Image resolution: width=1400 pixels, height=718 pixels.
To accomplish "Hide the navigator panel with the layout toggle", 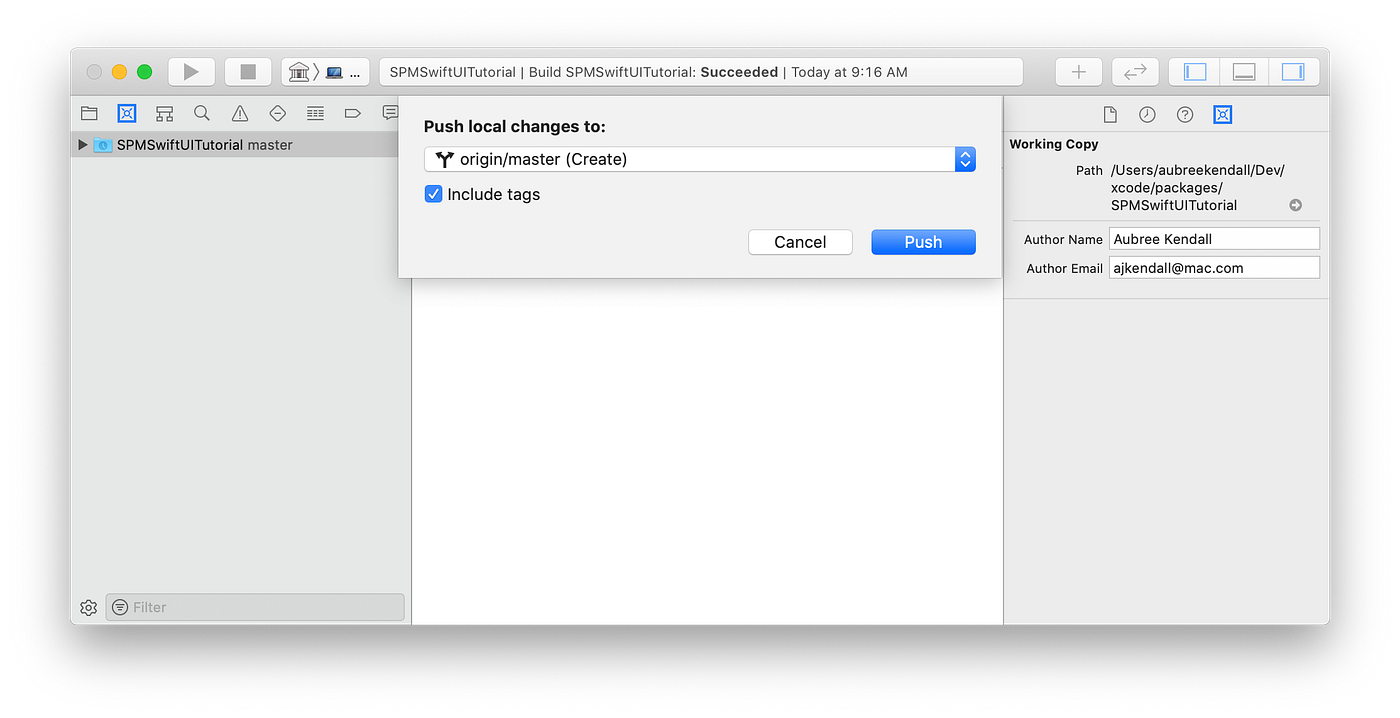I will [x=1194, y=71].
